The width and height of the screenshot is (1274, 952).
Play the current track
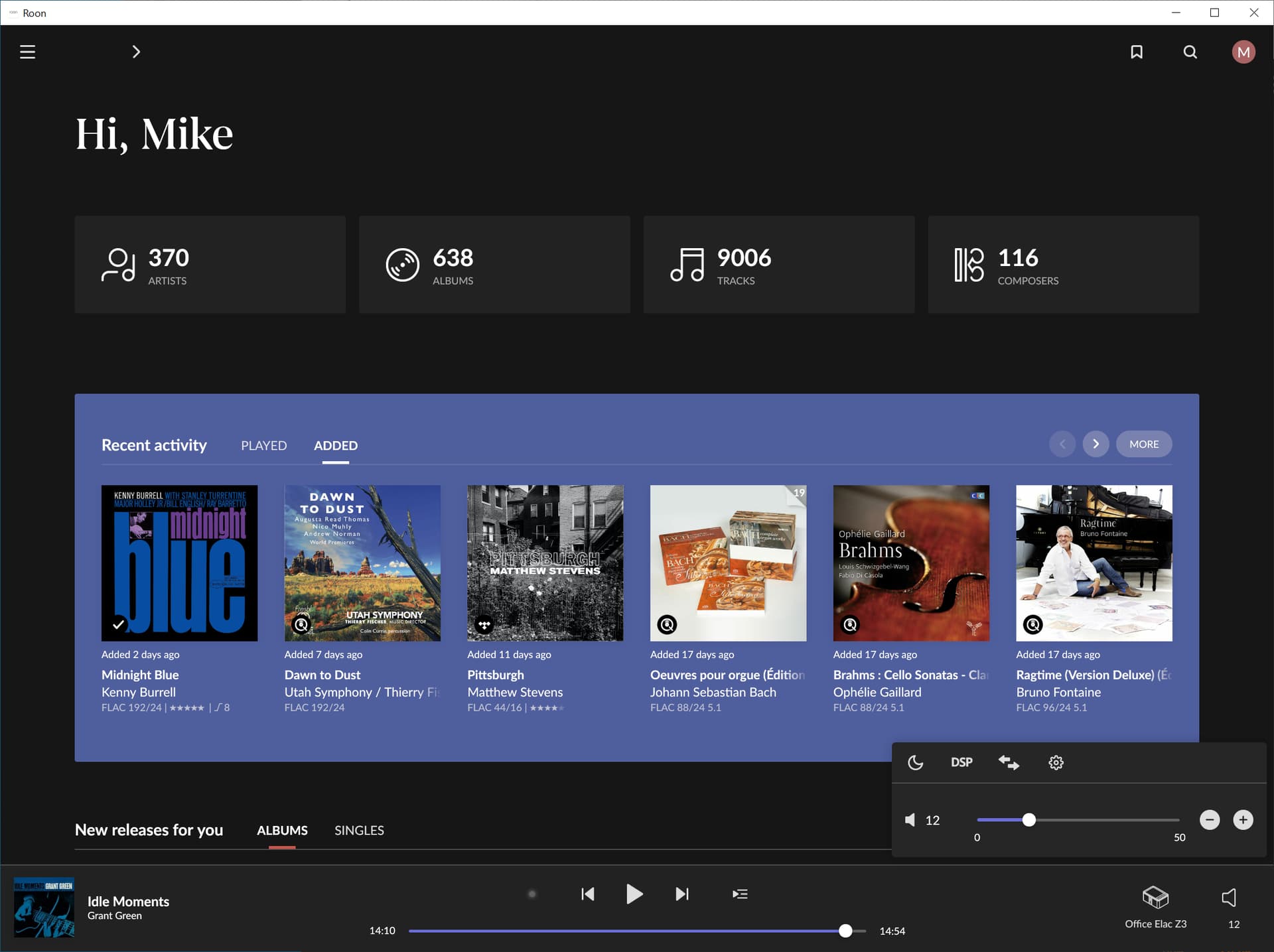634,894
